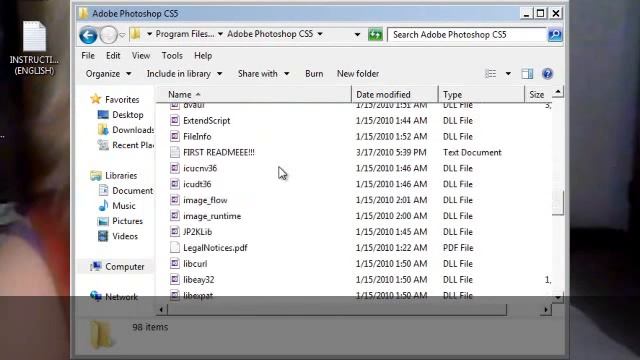Viewport: 640px width, 360px height.
Task: Click the 'PDF File' type cell
Action: point(458,248)
